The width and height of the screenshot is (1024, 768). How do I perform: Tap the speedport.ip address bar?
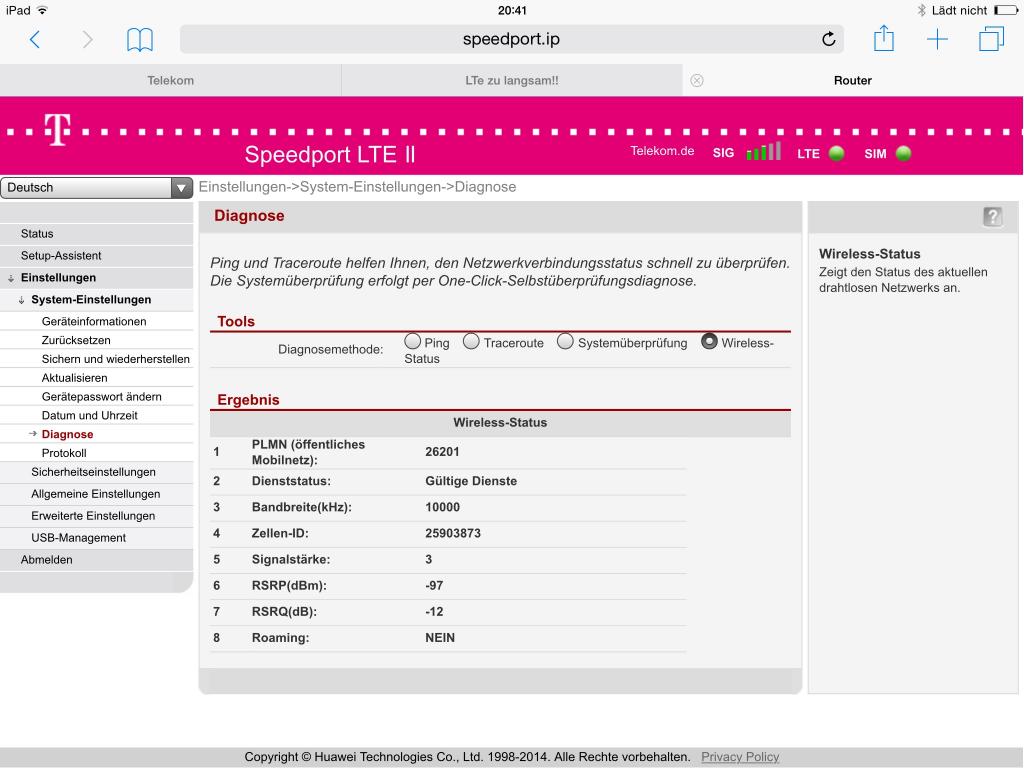[511, 39]
